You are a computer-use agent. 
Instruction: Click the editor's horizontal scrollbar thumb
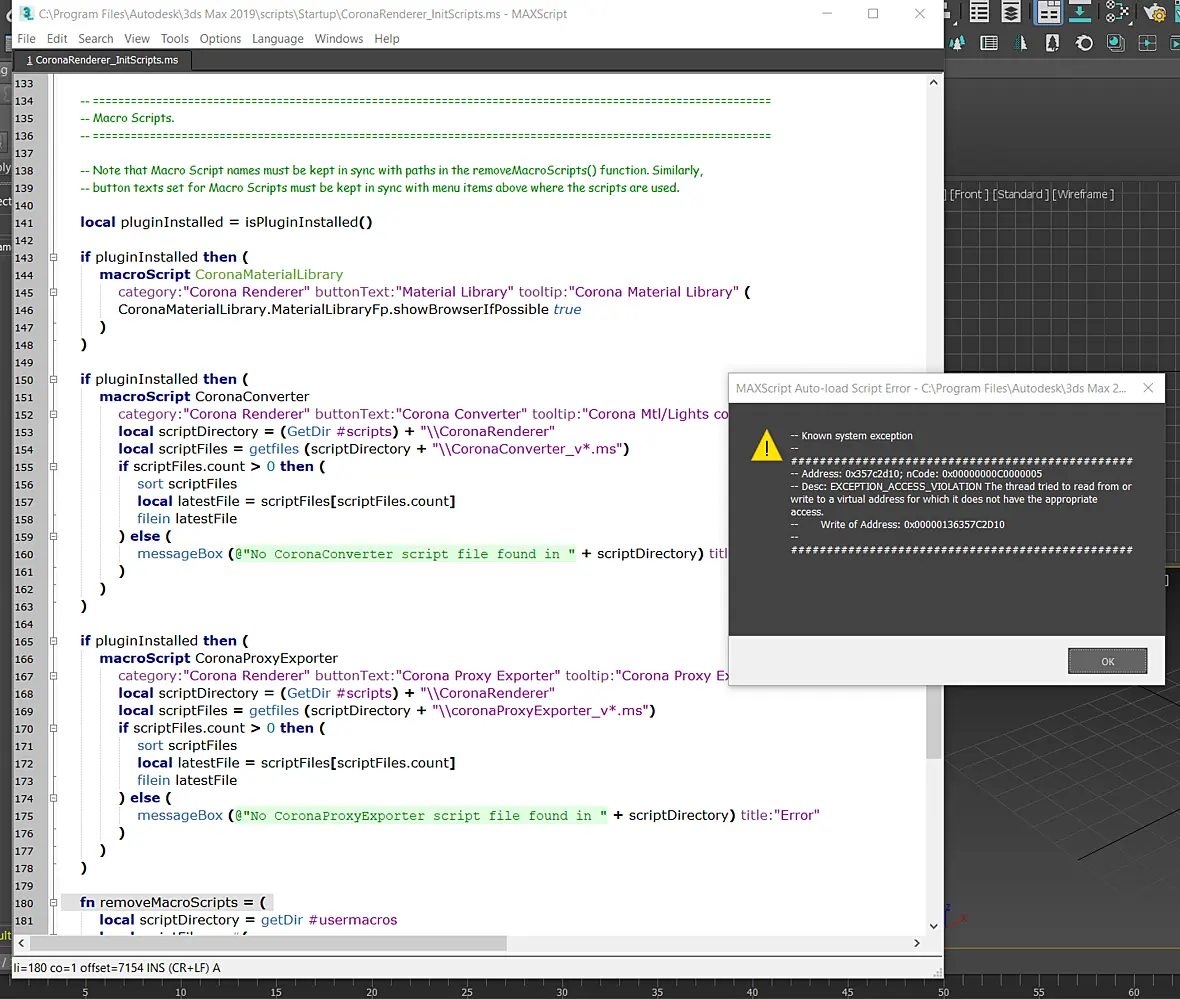click(268, 943)
